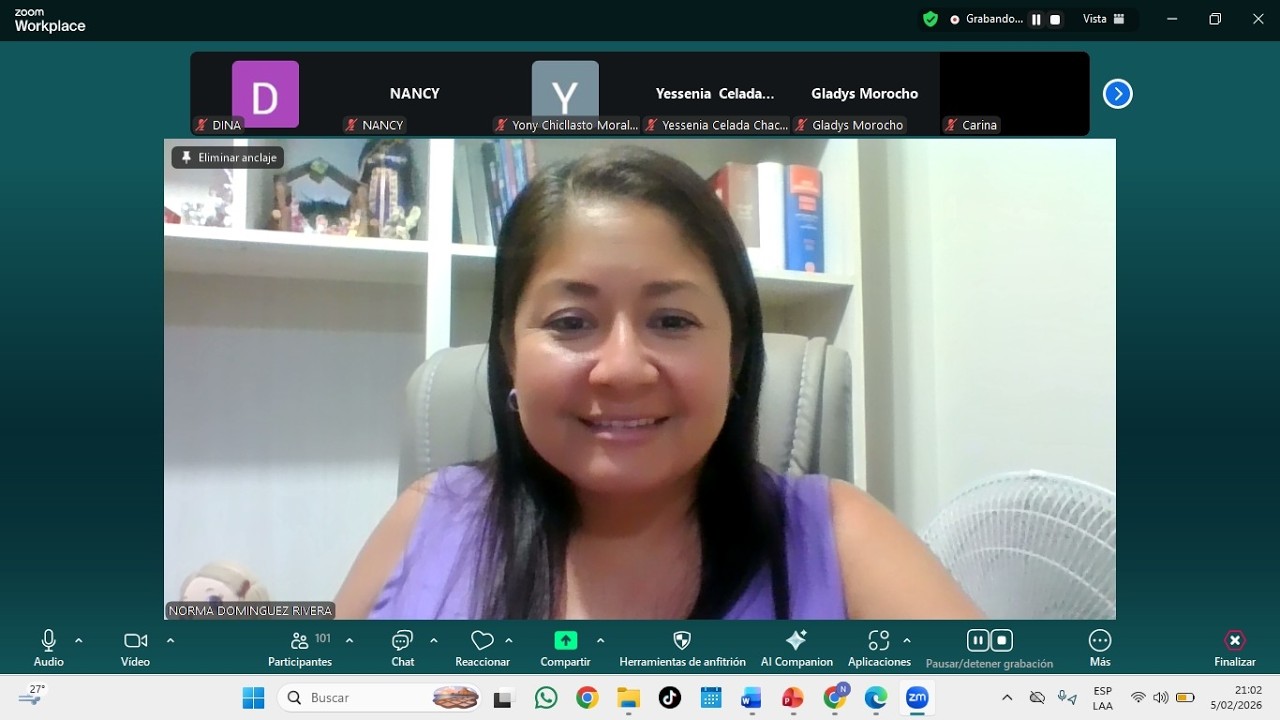Open the Más options menu
This screenshot has height=720, width=1280.
click(x=1100, y=648)
